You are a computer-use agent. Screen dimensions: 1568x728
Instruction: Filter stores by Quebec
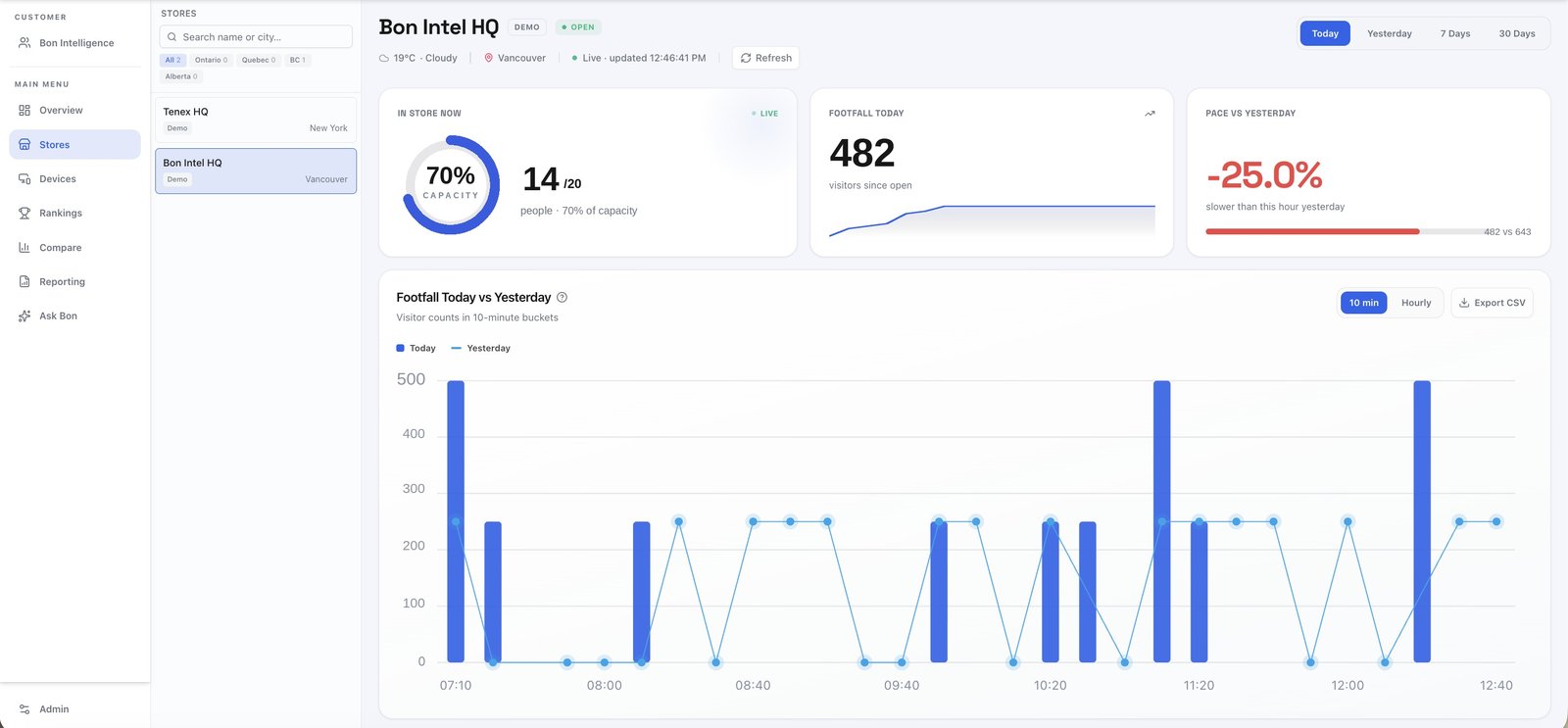tap(259, 61)
